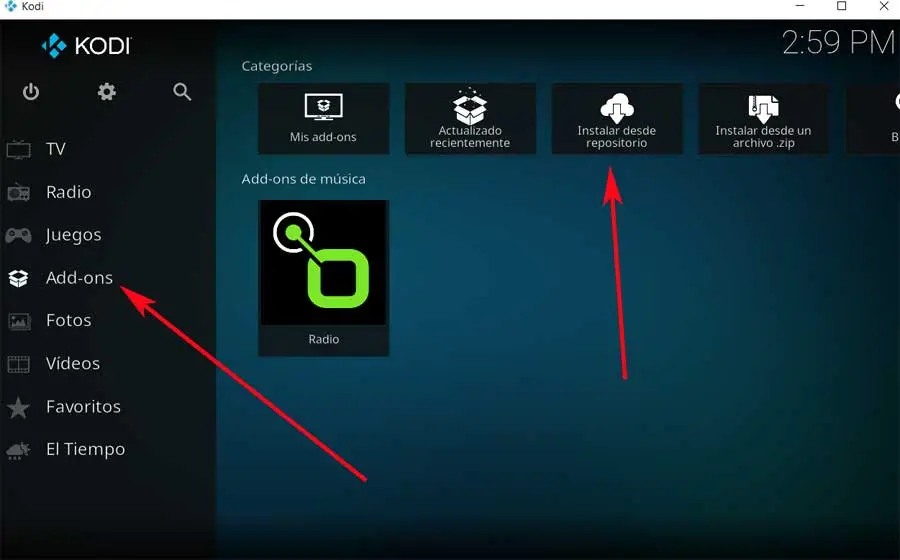This screenshot has width=900, height=560.
Task: Minimize the Kodi window
Action: click(800, 6)
